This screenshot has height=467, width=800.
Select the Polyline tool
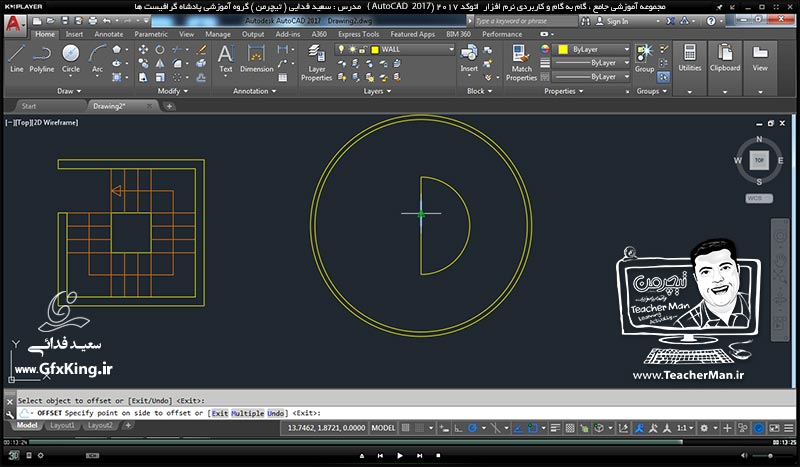point(41,59)
